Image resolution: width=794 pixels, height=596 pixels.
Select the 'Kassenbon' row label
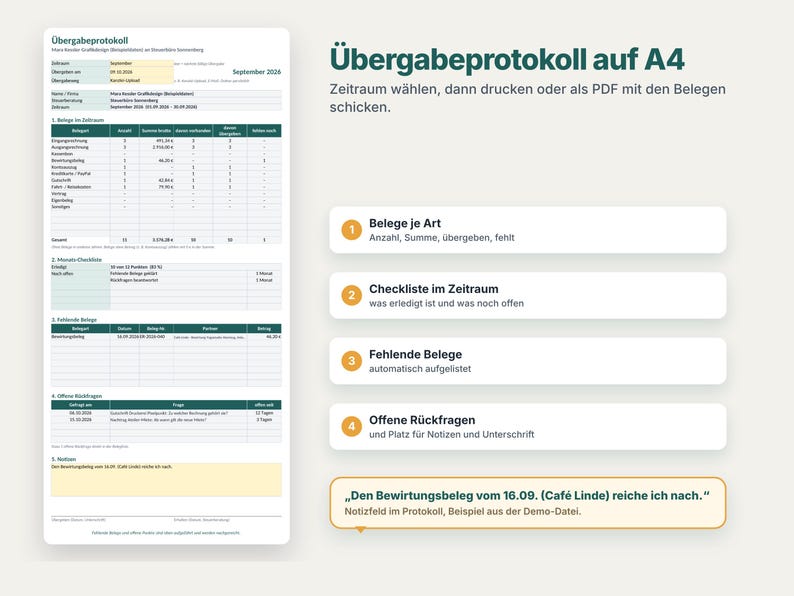(62, 153)
